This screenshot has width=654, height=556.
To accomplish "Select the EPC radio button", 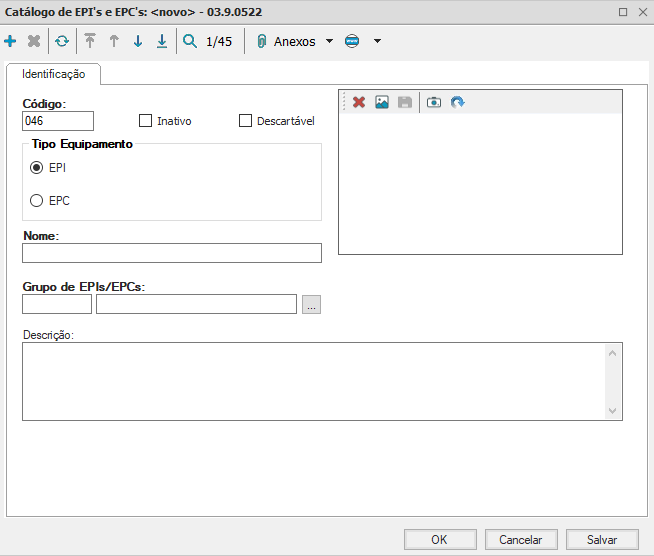I will [x=37, y=200].
